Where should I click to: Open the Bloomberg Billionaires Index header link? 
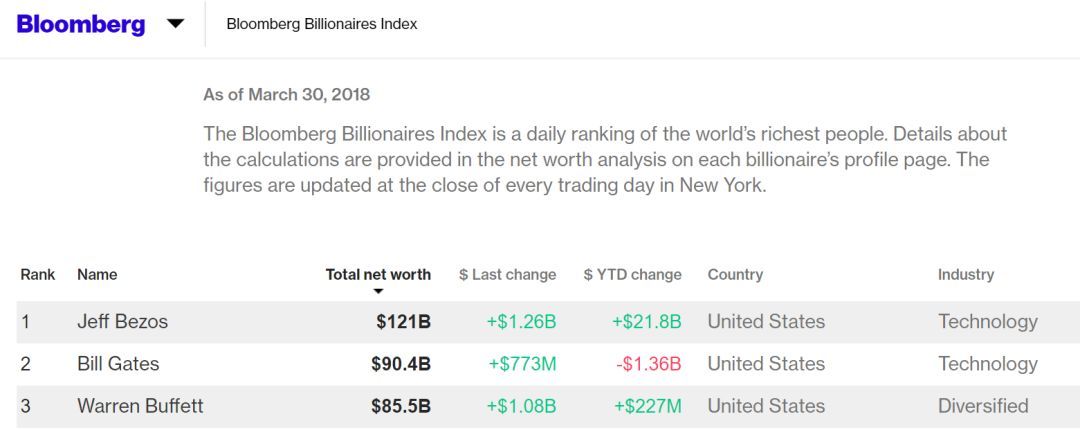click(322, 24)
